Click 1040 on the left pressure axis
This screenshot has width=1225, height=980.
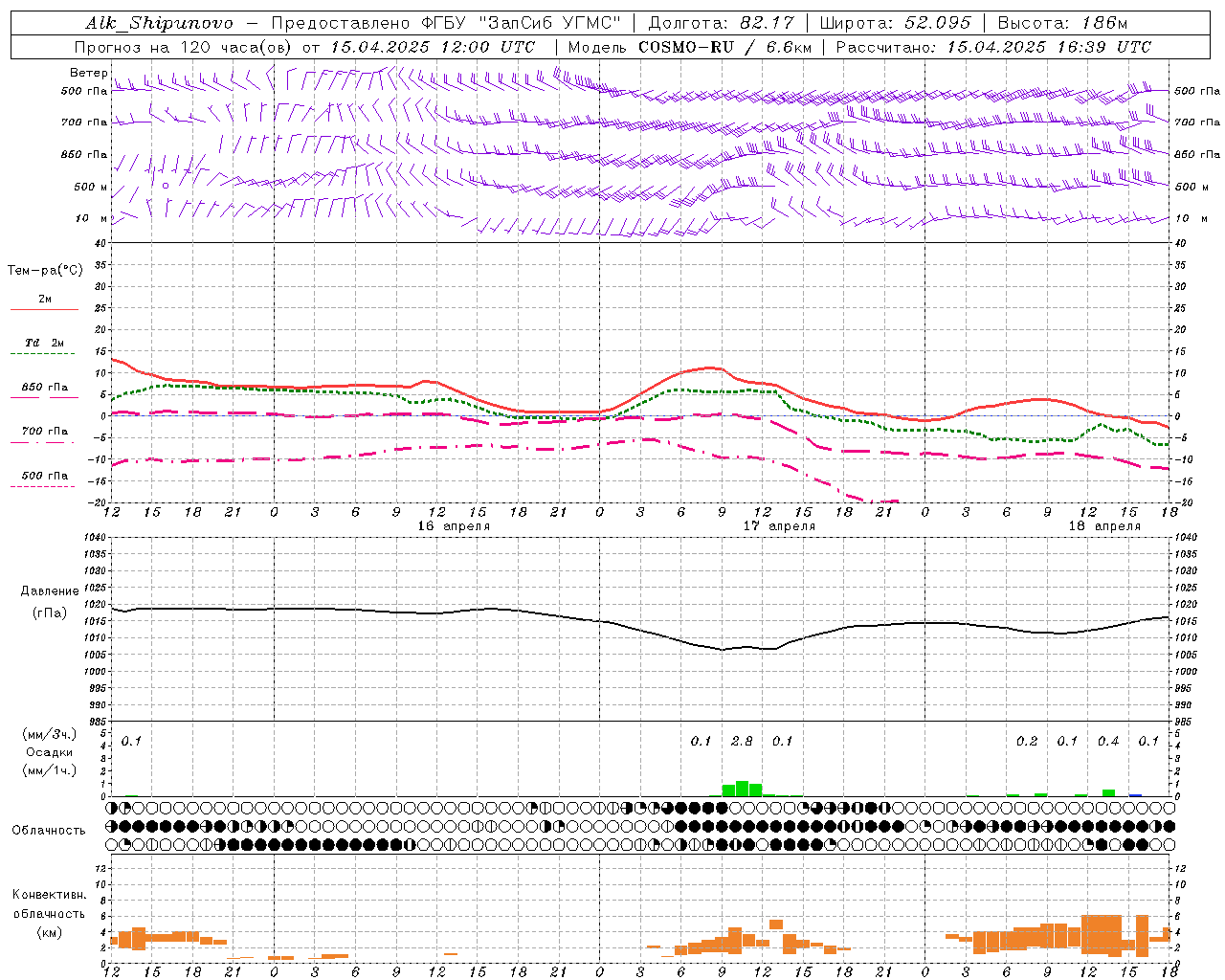coord(95,538)
